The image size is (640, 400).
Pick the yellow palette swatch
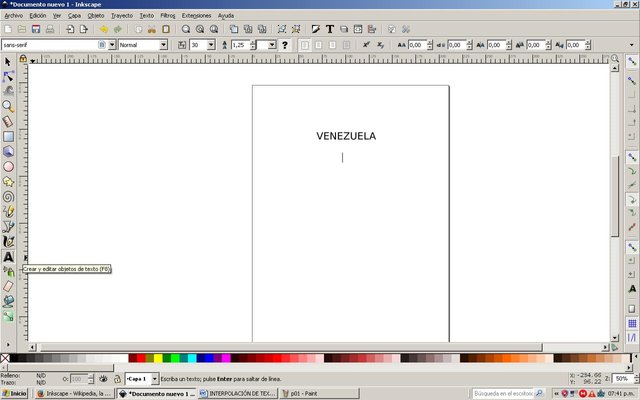[158, 358]
